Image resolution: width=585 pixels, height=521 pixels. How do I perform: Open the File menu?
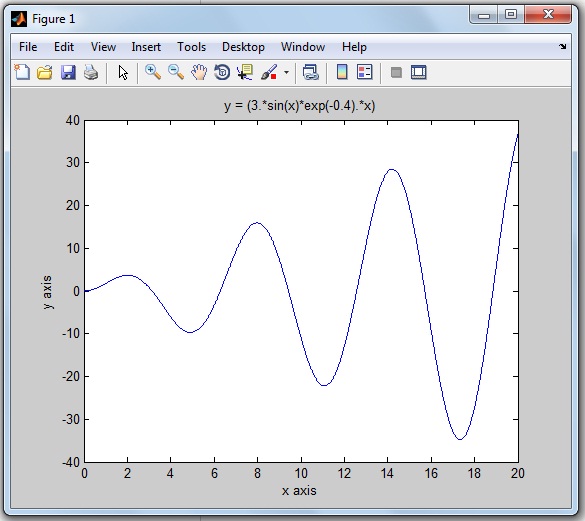coord(28,47)
